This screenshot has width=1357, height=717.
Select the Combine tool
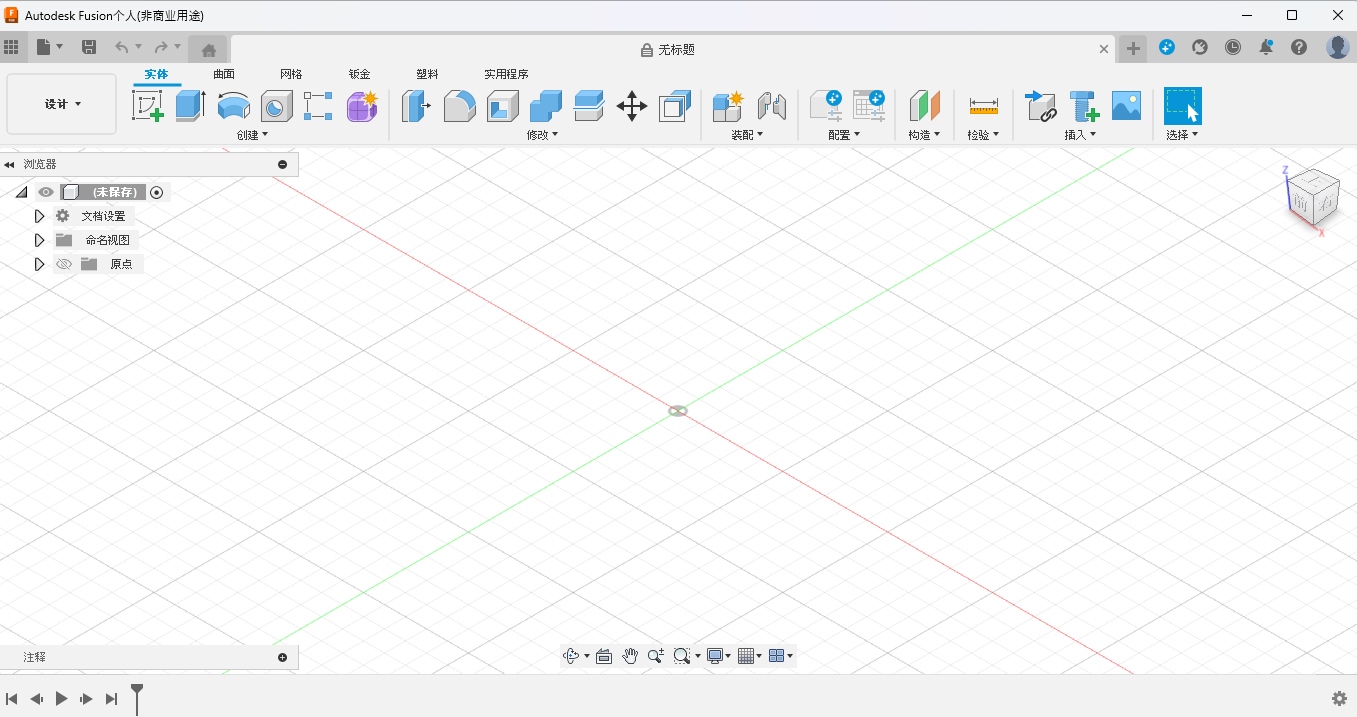click(545, 106)
